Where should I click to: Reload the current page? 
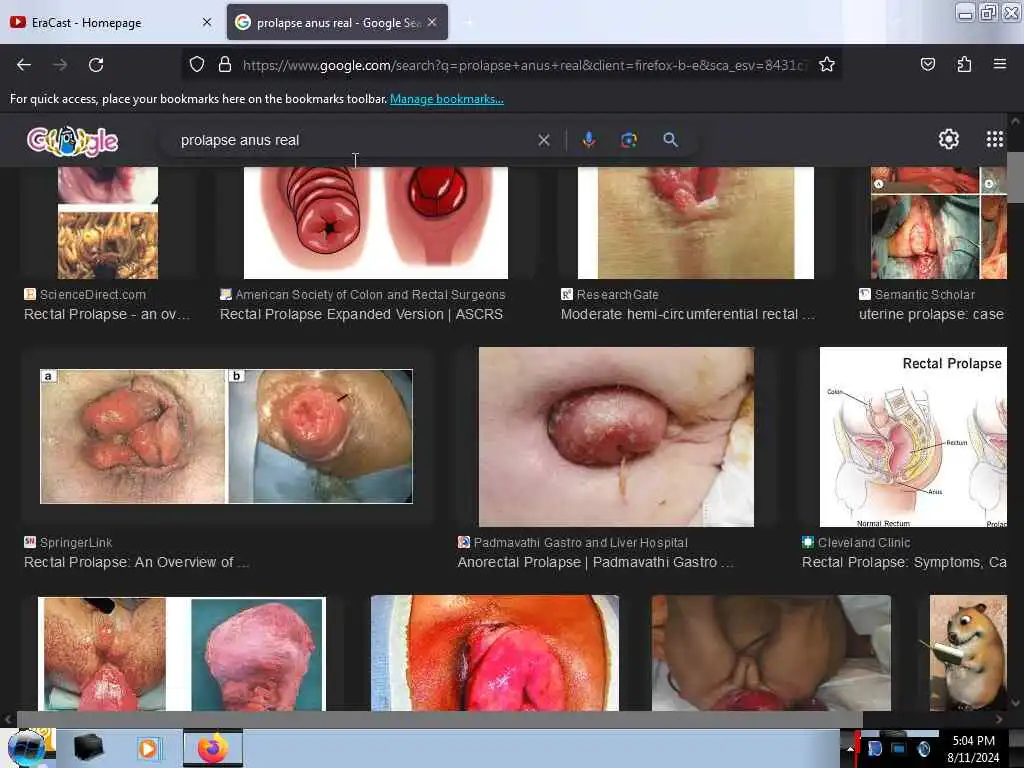[x=96, y=65]
